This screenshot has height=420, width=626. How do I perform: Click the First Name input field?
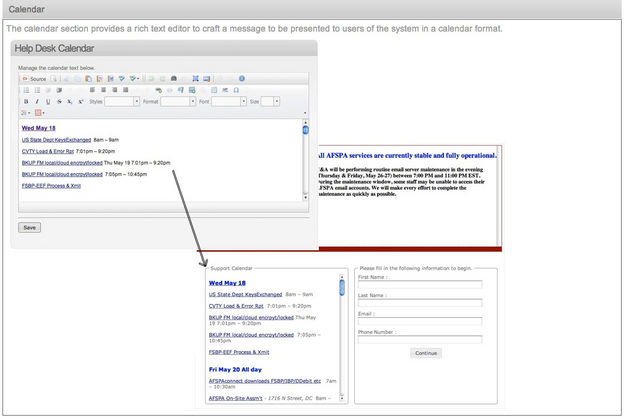pos(420,284)
